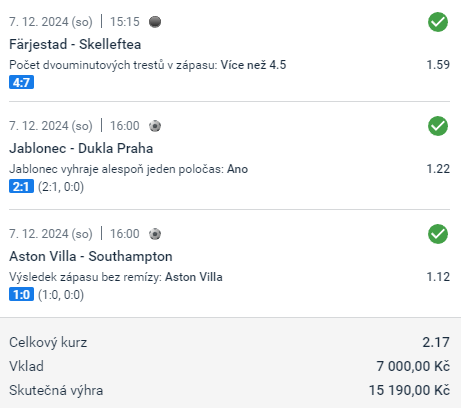The image size is (461, 408).
Task: Click green checkmark of Färjestad - Skelleftea bet
Action: click(x=438, y=22)
